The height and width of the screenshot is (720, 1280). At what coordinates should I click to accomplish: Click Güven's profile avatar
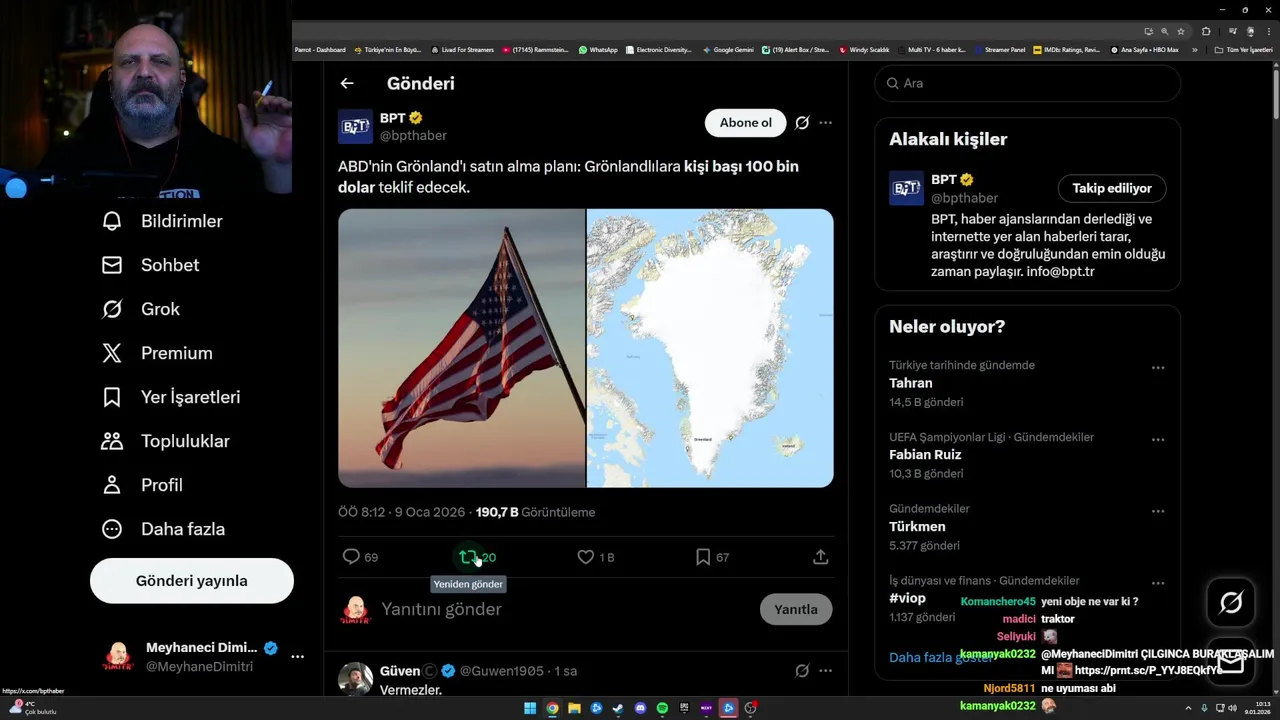[x=355, y=679]
